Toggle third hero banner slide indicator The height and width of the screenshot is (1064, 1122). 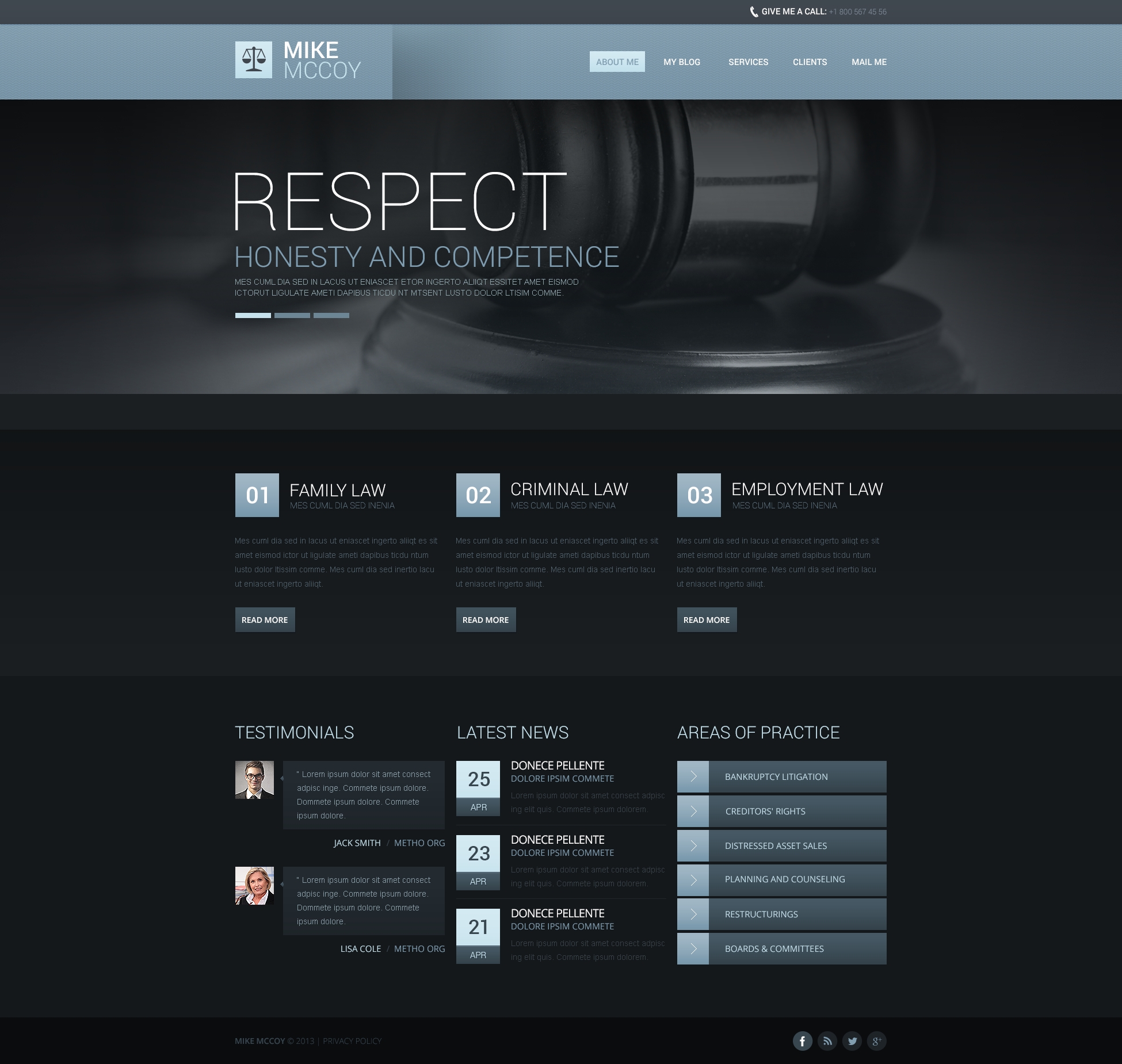click(329, 318)
